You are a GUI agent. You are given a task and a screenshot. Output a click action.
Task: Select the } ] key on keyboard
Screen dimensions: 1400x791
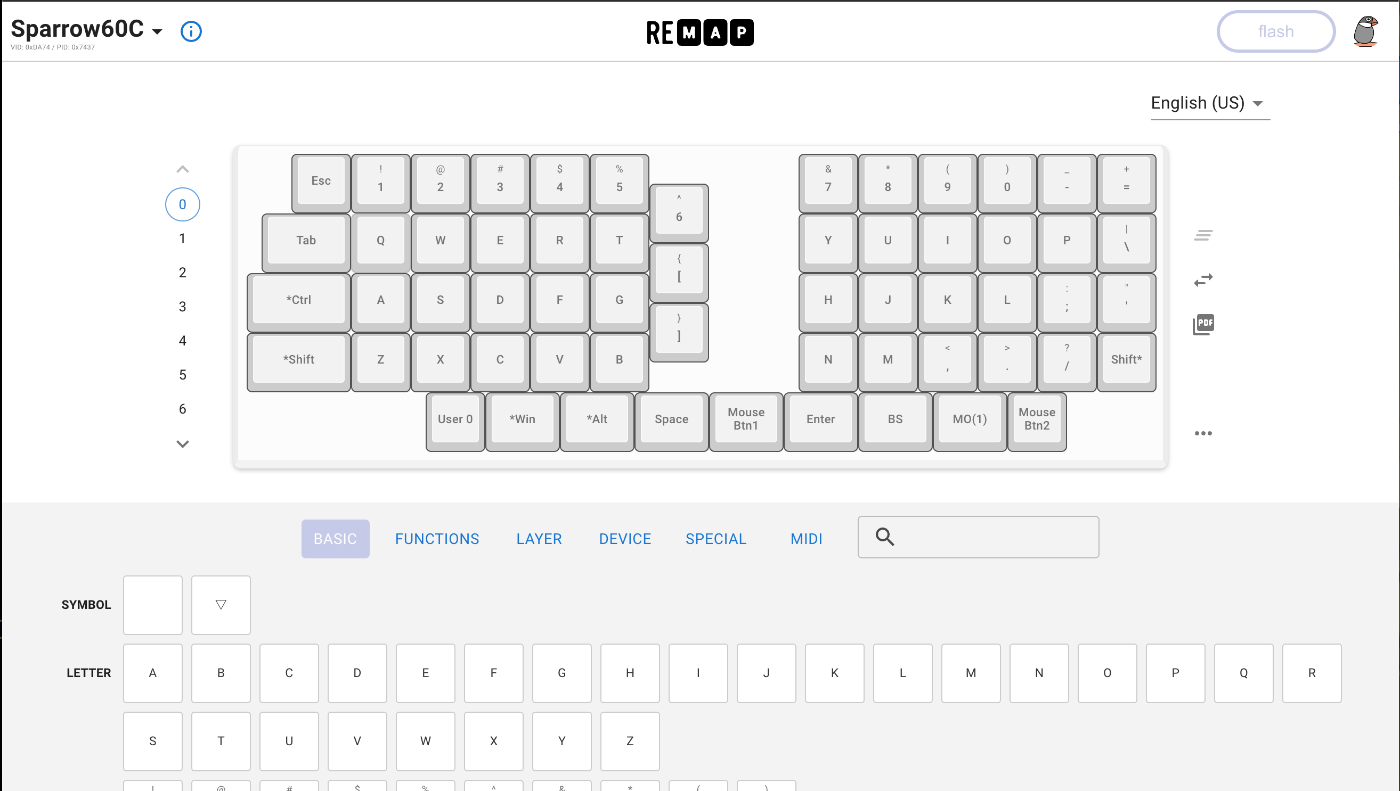click(x=679, y=332)
